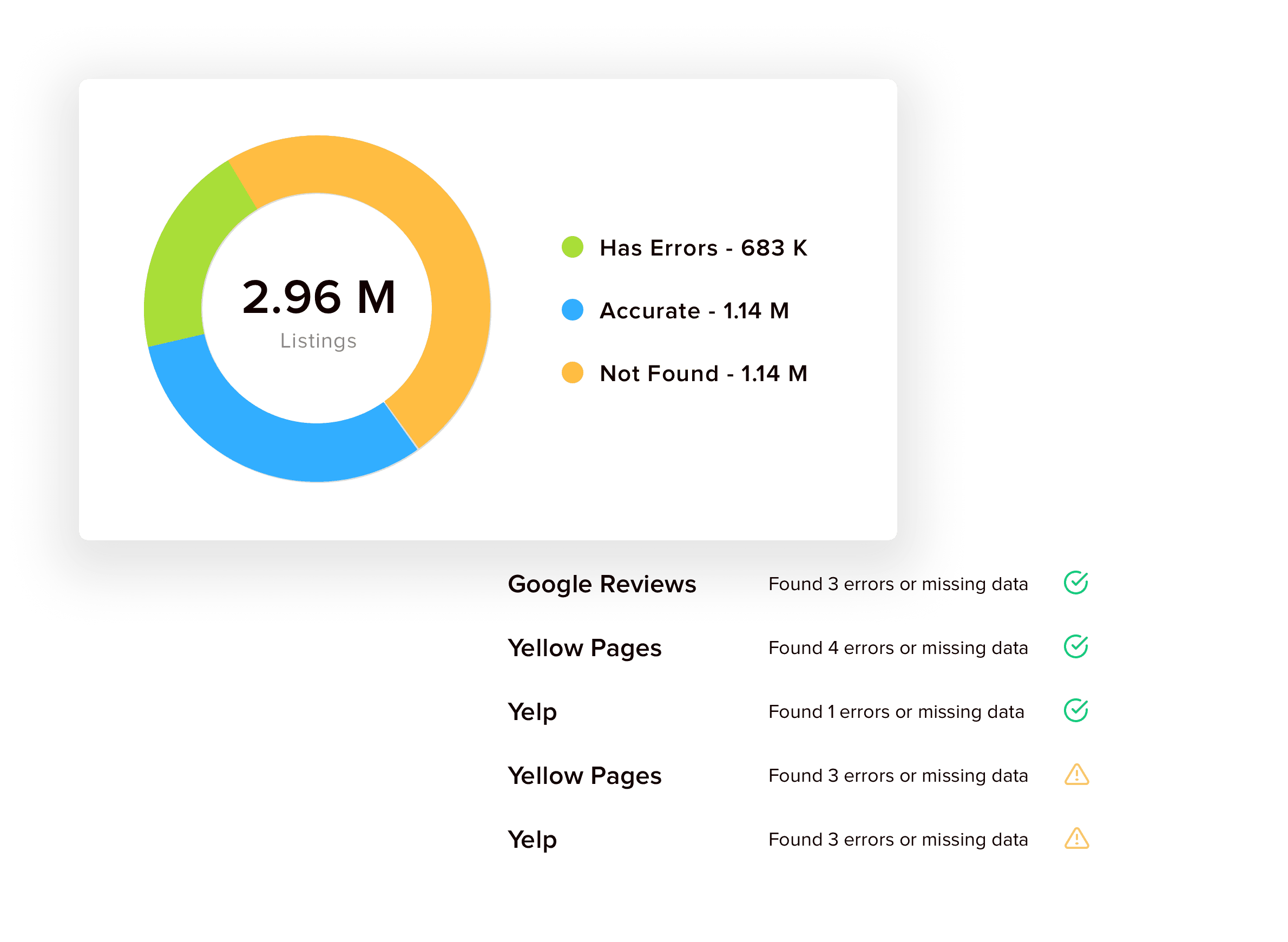Click 'Found 4 errors or missing data' text
The width and height of the screenshot is (1288, 942).
[x=898, y=649]
